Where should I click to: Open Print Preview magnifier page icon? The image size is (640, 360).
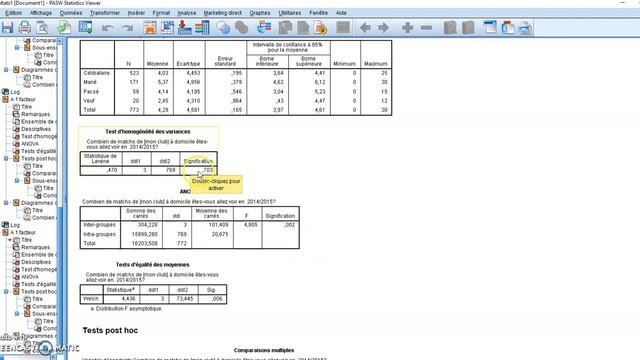[42, 28]
